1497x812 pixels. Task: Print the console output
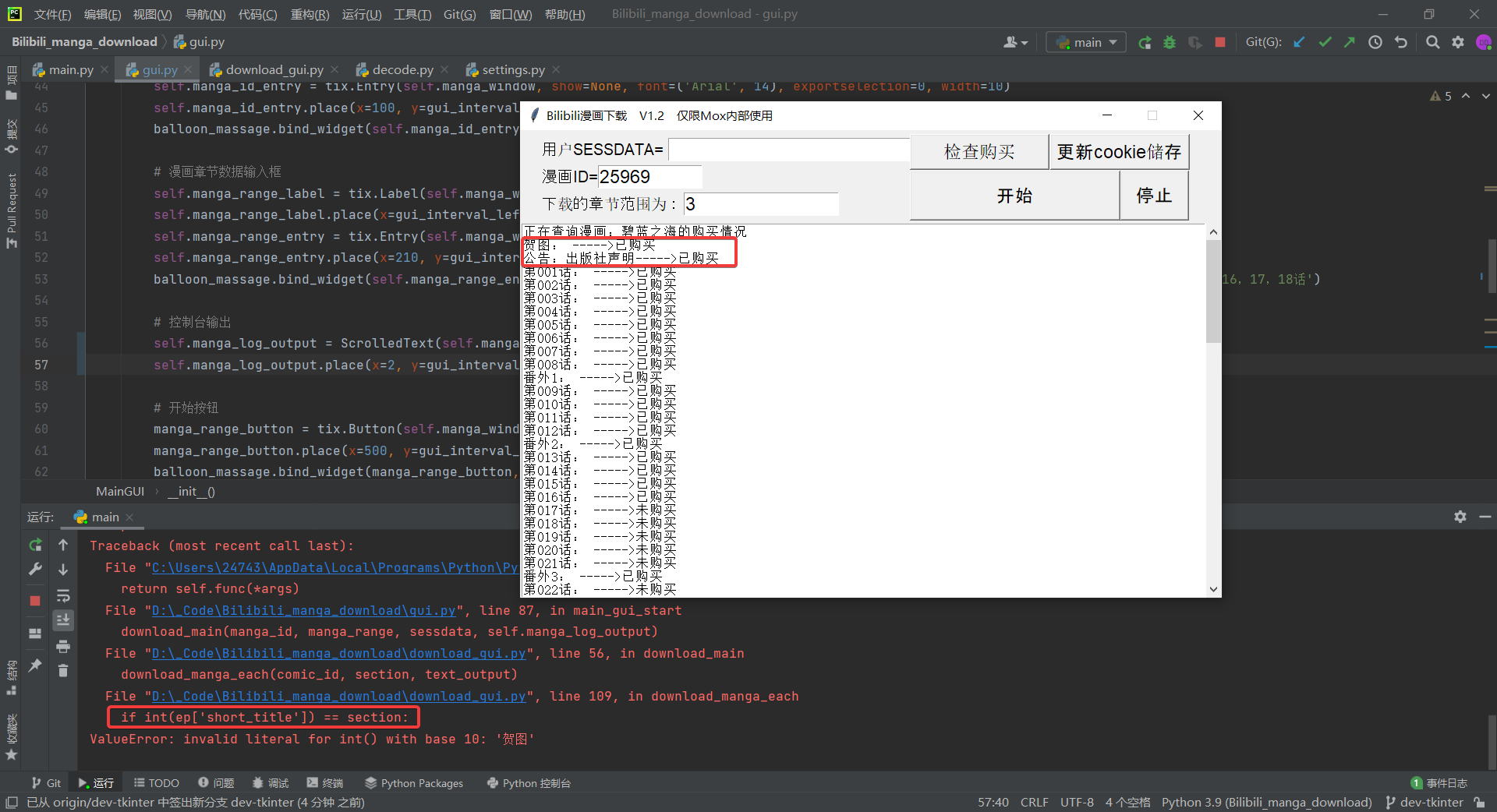[63, 647]
